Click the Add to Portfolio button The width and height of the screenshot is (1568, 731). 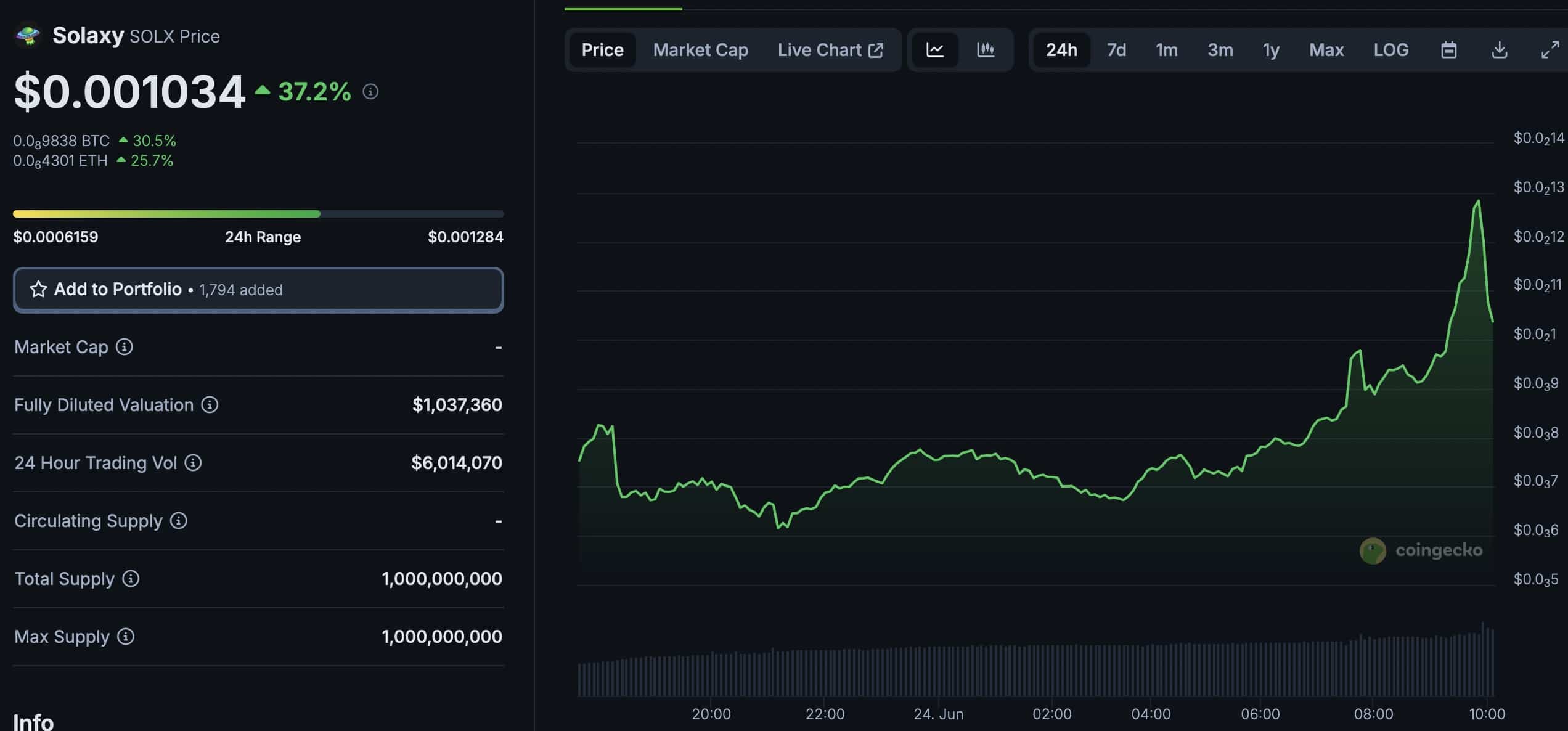[258, 290]
